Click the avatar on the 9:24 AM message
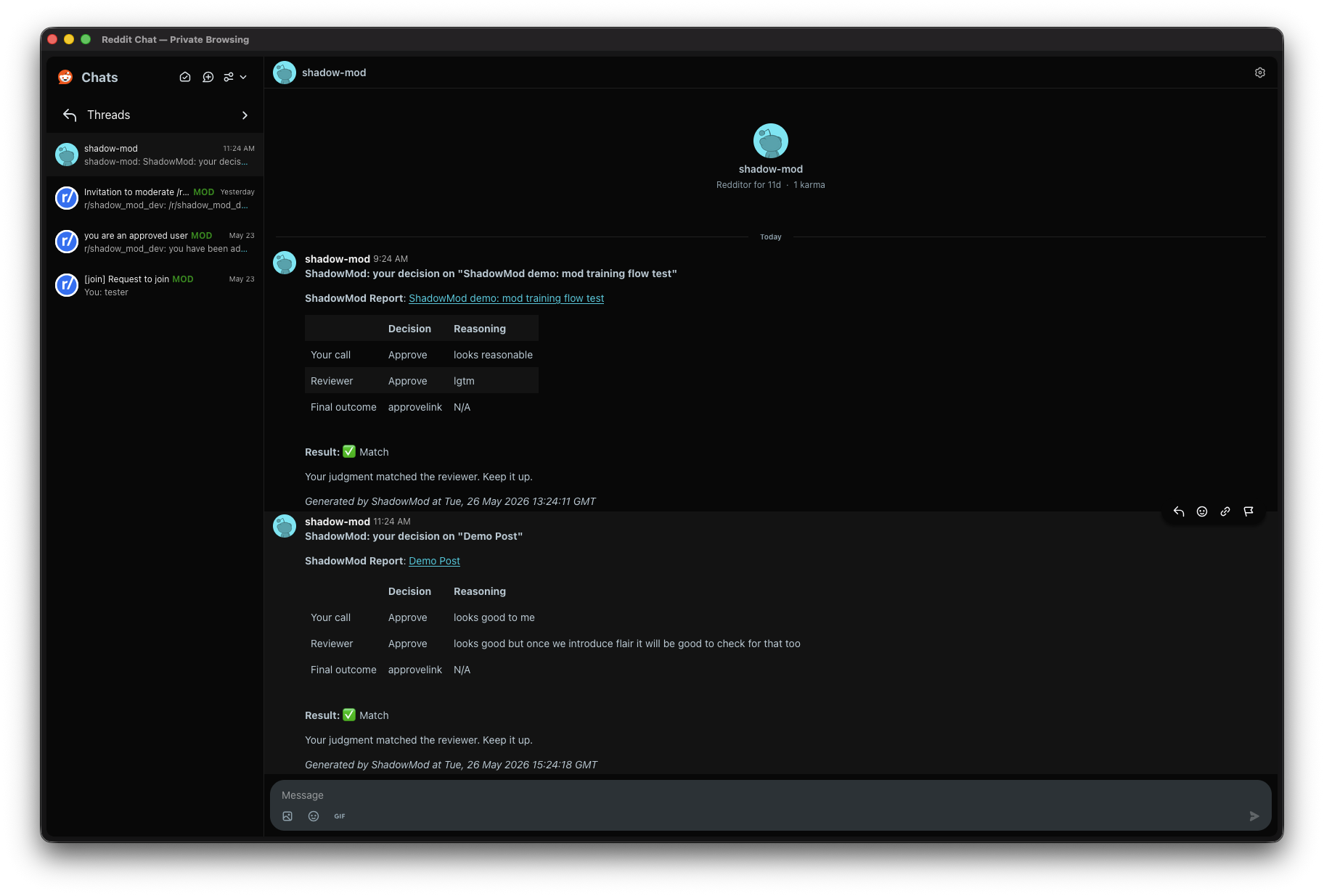 coord(285,263)
